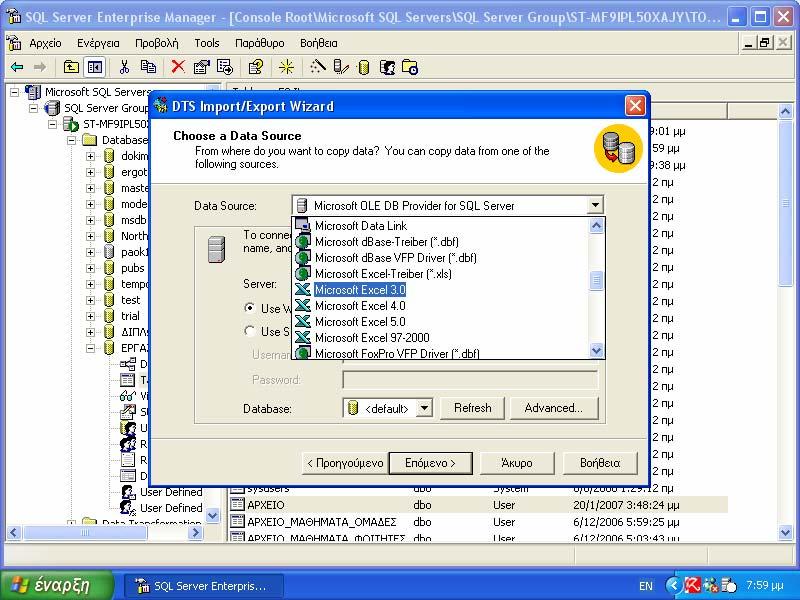Click the New Job folder-clock icon
The width and height of the screenshot is (800, 600).
[410, 67]
